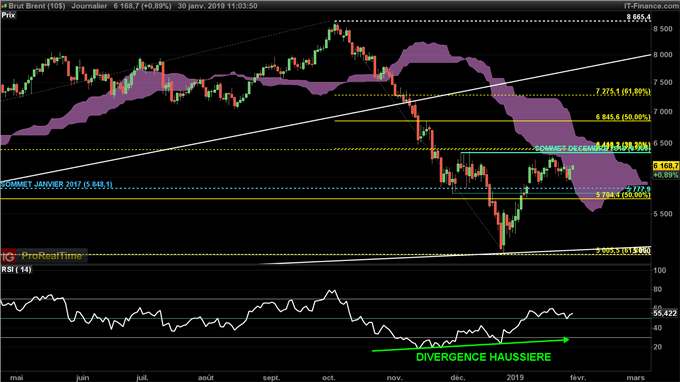Select the SOMMET JANVIER 2017 level label
The image size is (680, 382).
[x=56, y=184]
